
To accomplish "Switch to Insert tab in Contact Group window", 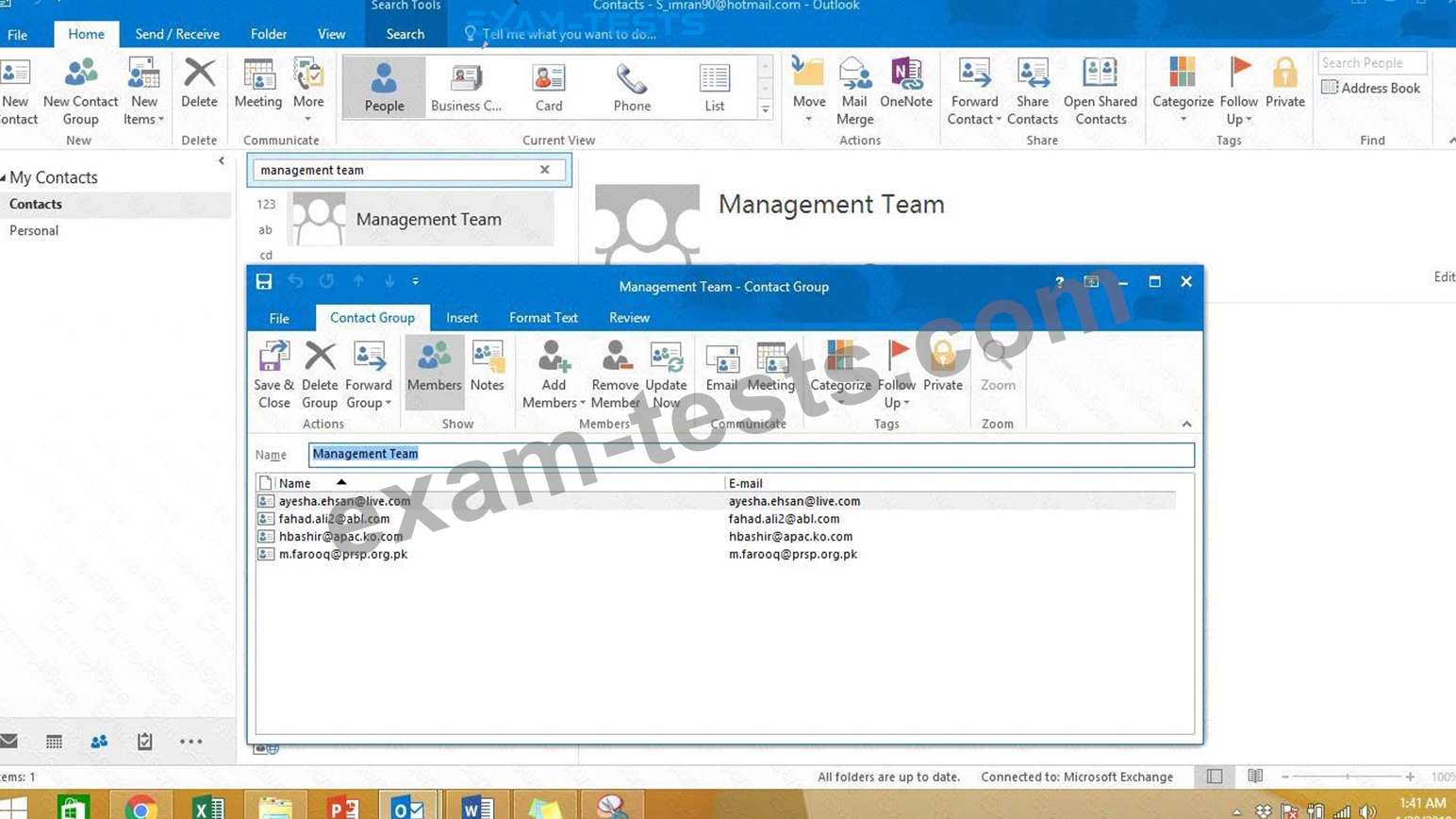I will [x=462, y=318].
